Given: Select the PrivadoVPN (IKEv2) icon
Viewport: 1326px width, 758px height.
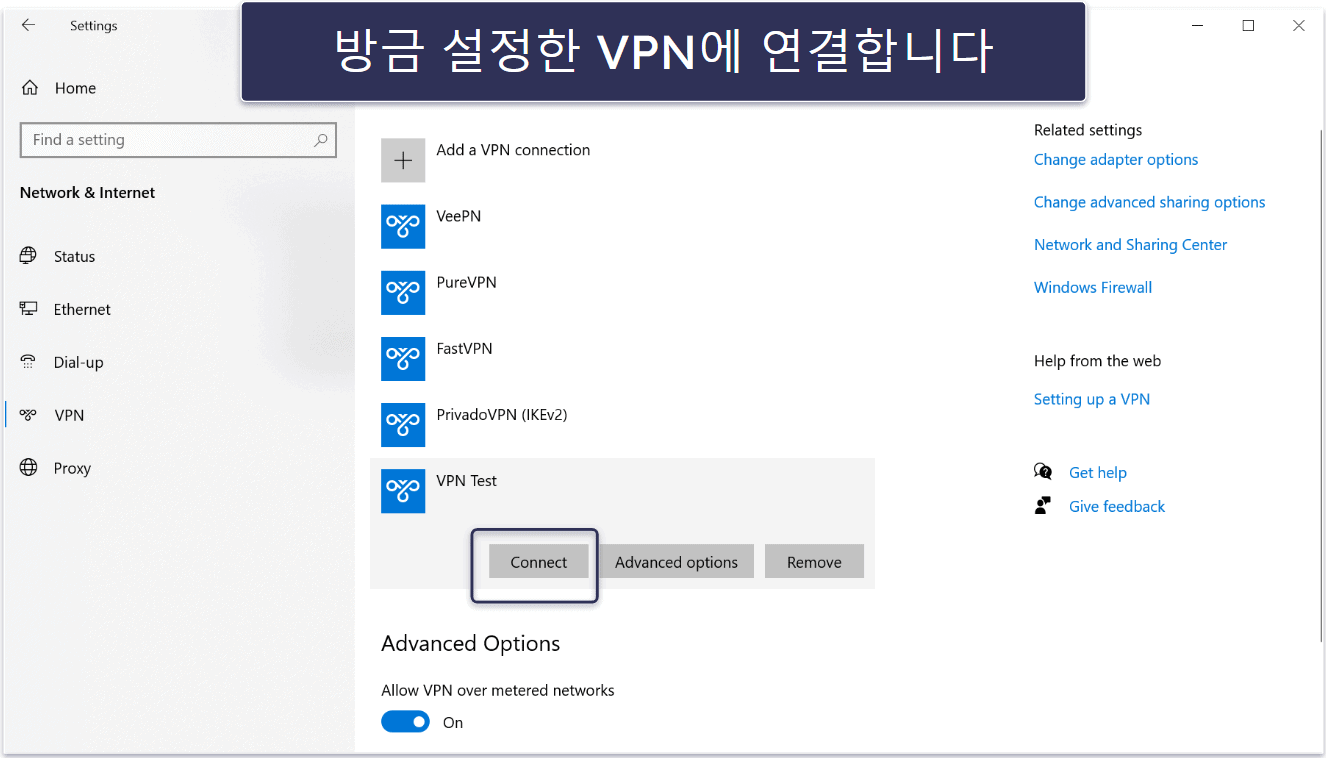Looking at the screenshot, I should (x=403, y=424).
